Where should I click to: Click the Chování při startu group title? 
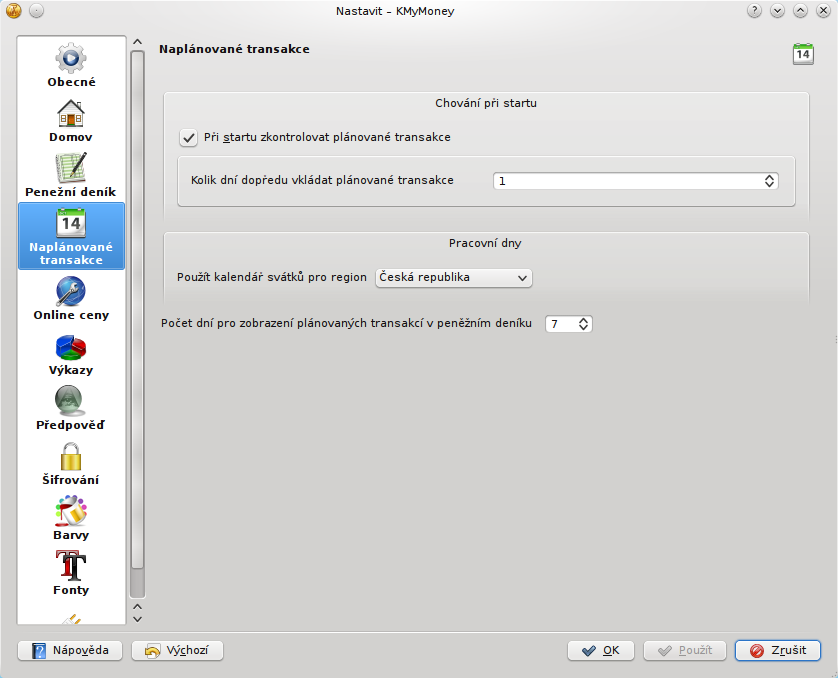point(486,103)
